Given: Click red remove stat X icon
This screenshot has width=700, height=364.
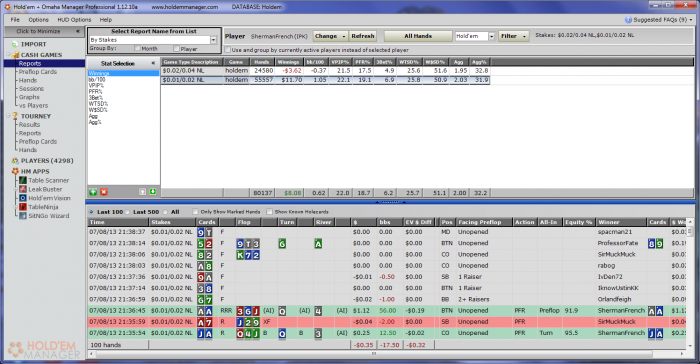Looking at the screenshot, I should (104, 192).
